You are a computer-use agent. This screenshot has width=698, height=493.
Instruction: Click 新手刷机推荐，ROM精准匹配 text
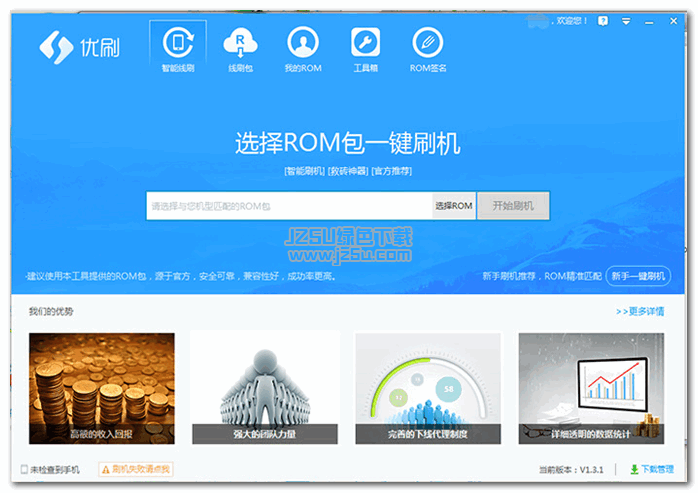(542, 276)
